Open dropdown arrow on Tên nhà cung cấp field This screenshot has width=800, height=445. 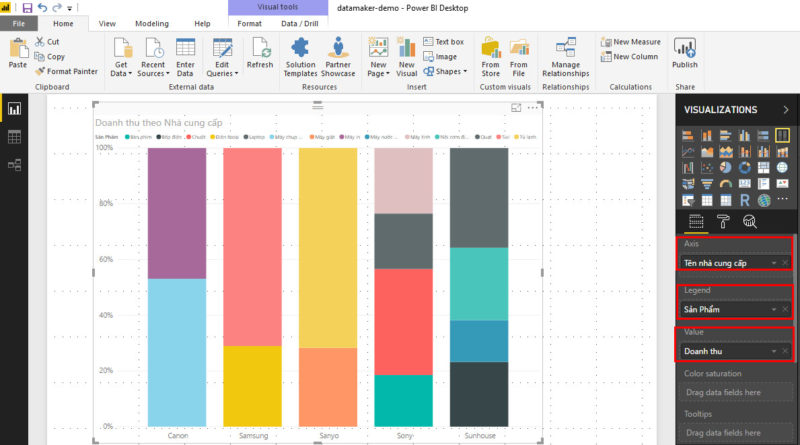click(774, 263)
